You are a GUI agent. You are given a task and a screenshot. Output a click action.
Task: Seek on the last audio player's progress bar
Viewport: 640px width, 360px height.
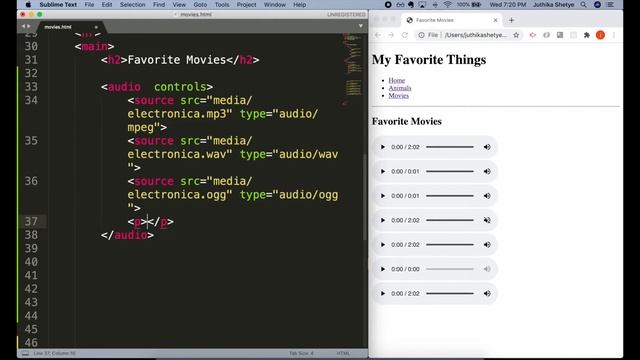[450, 293]
